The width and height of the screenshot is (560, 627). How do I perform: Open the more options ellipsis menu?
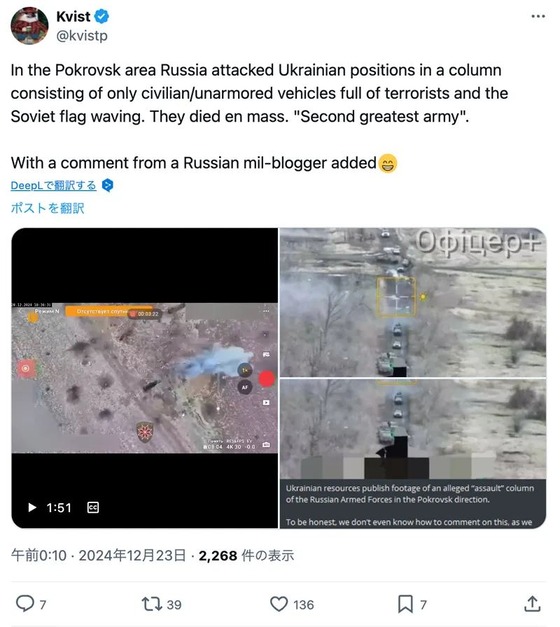click(x=538, y=16)
